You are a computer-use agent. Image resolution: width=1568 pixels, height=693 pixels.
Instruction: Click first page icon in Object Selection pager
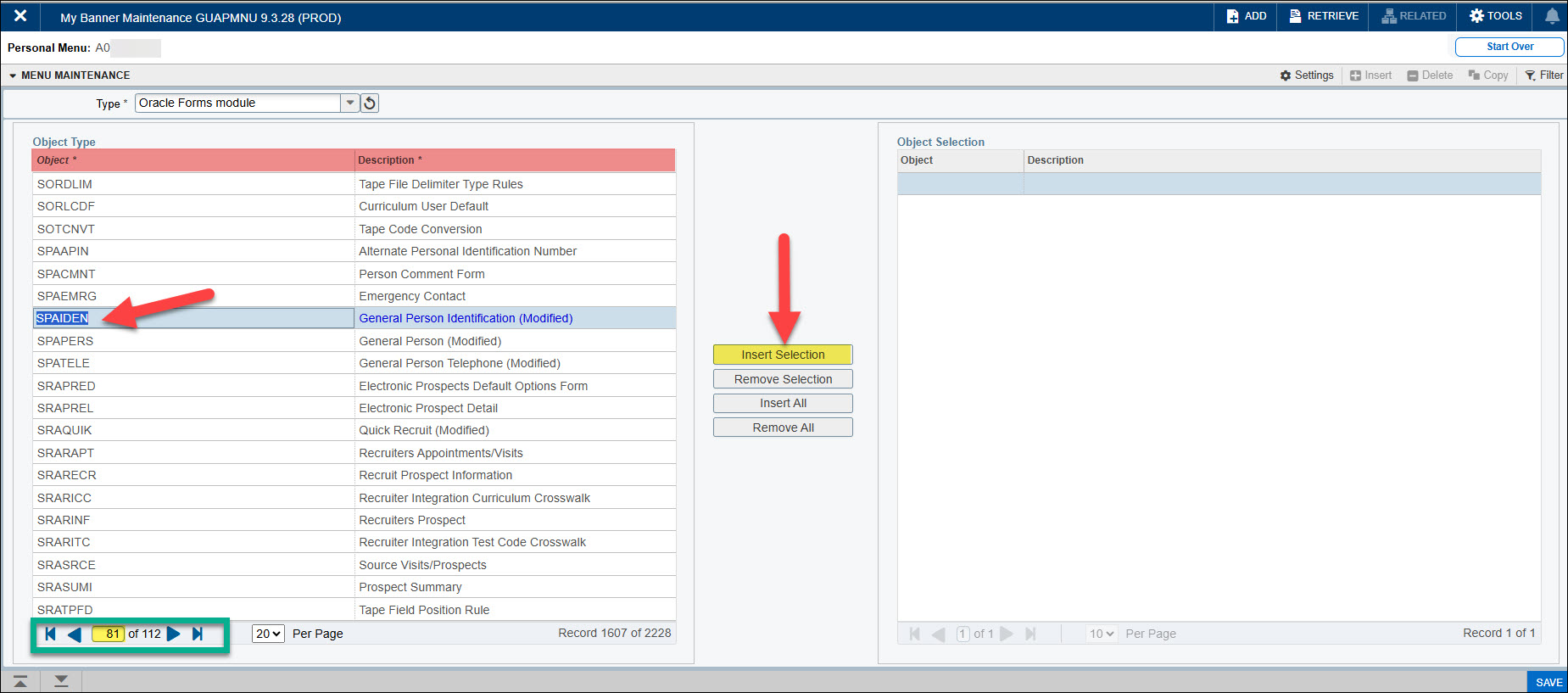tap(914, 634)
